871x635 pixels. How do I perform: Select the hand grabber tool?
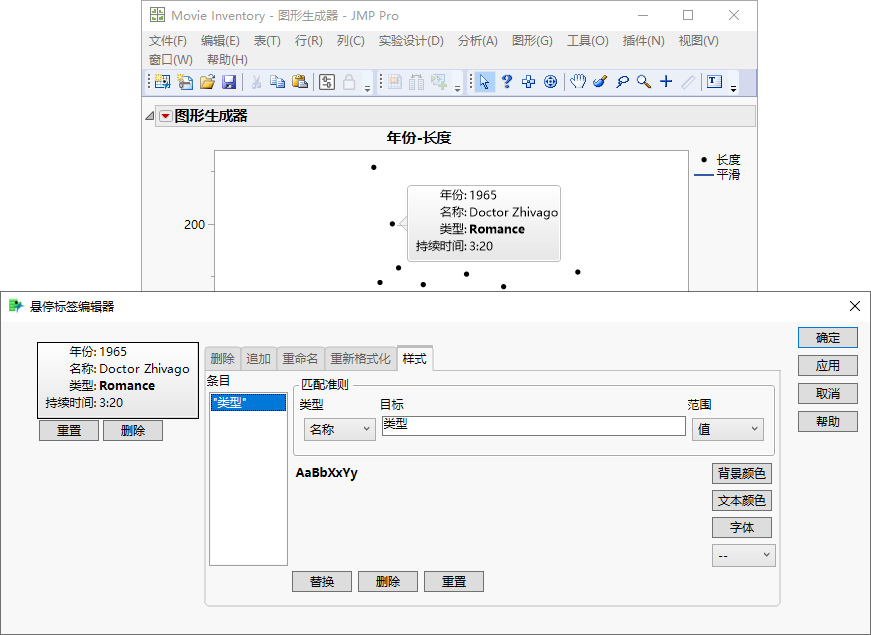click(578, 82)
